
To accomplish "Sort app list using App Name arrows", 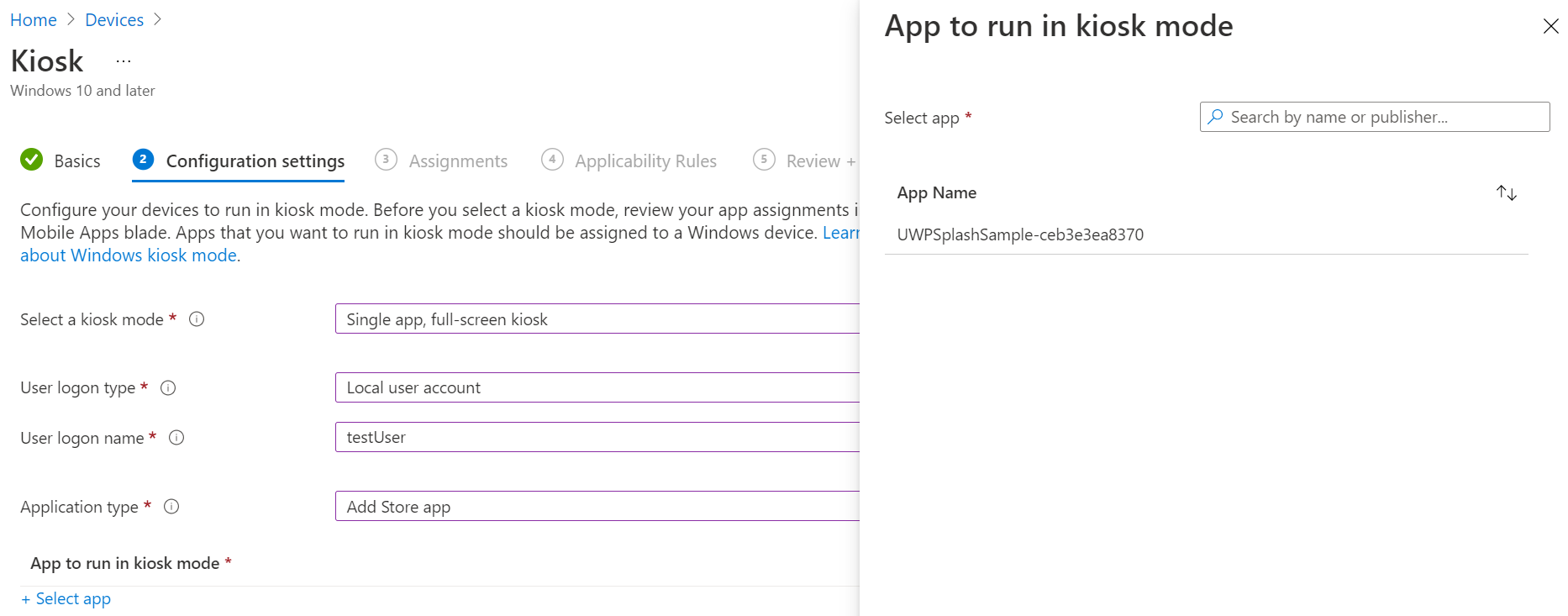I will 1506,193.
